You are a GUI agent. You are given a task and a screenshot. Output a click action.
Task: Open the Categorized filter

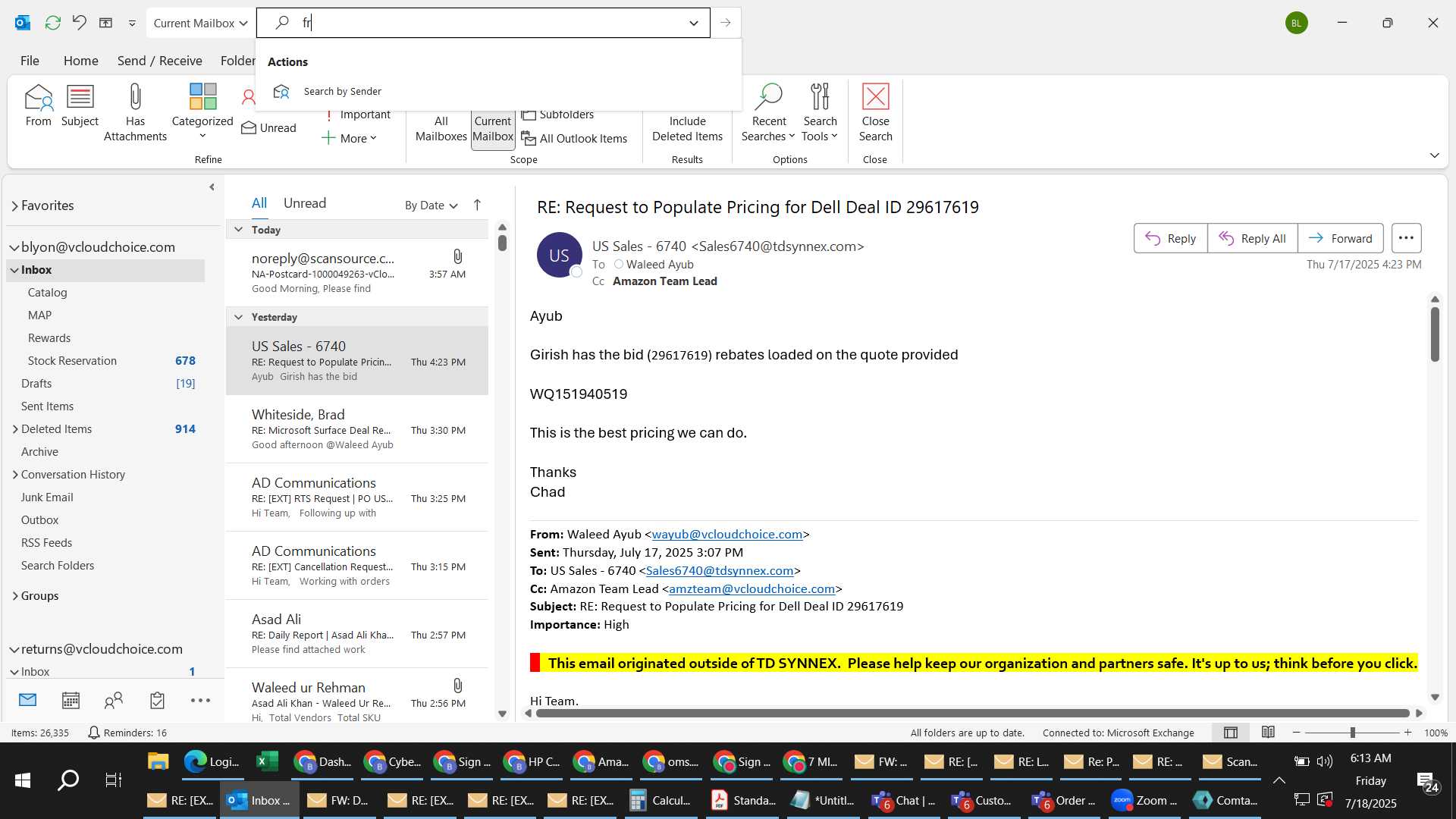(x=202, y=111)
